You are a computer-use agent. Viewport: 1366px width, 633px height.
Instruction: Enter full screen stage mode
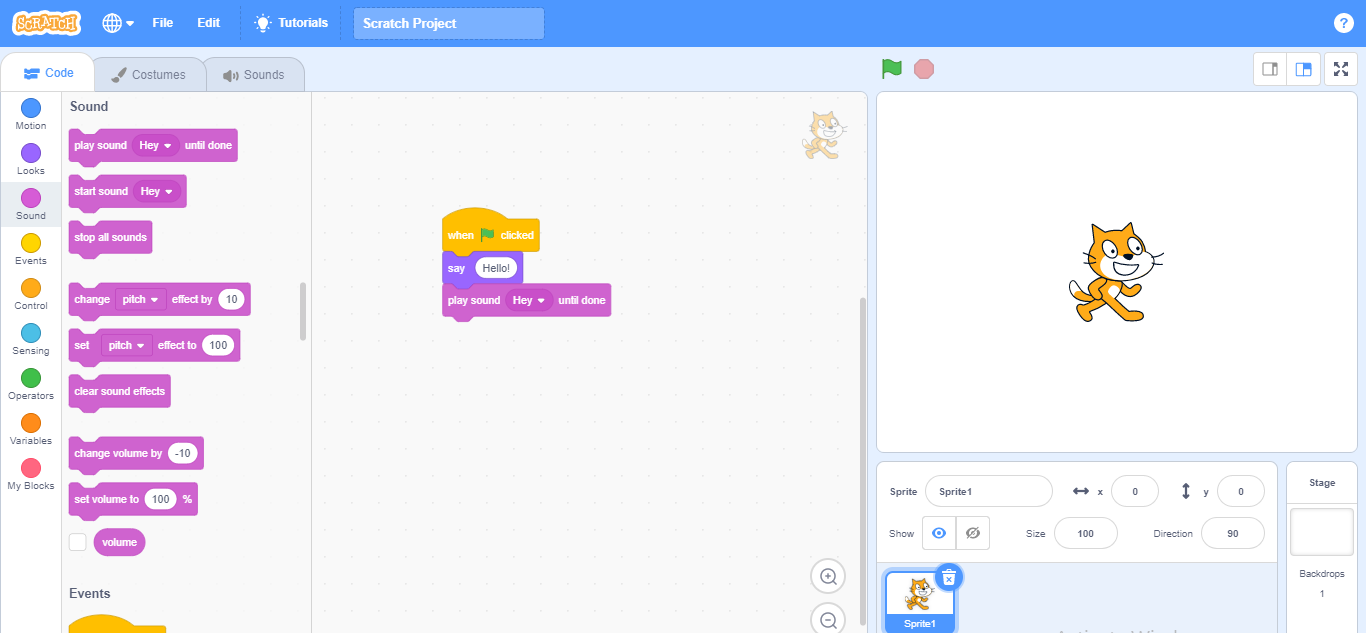pyautogui.click(x=1340, y=69)
